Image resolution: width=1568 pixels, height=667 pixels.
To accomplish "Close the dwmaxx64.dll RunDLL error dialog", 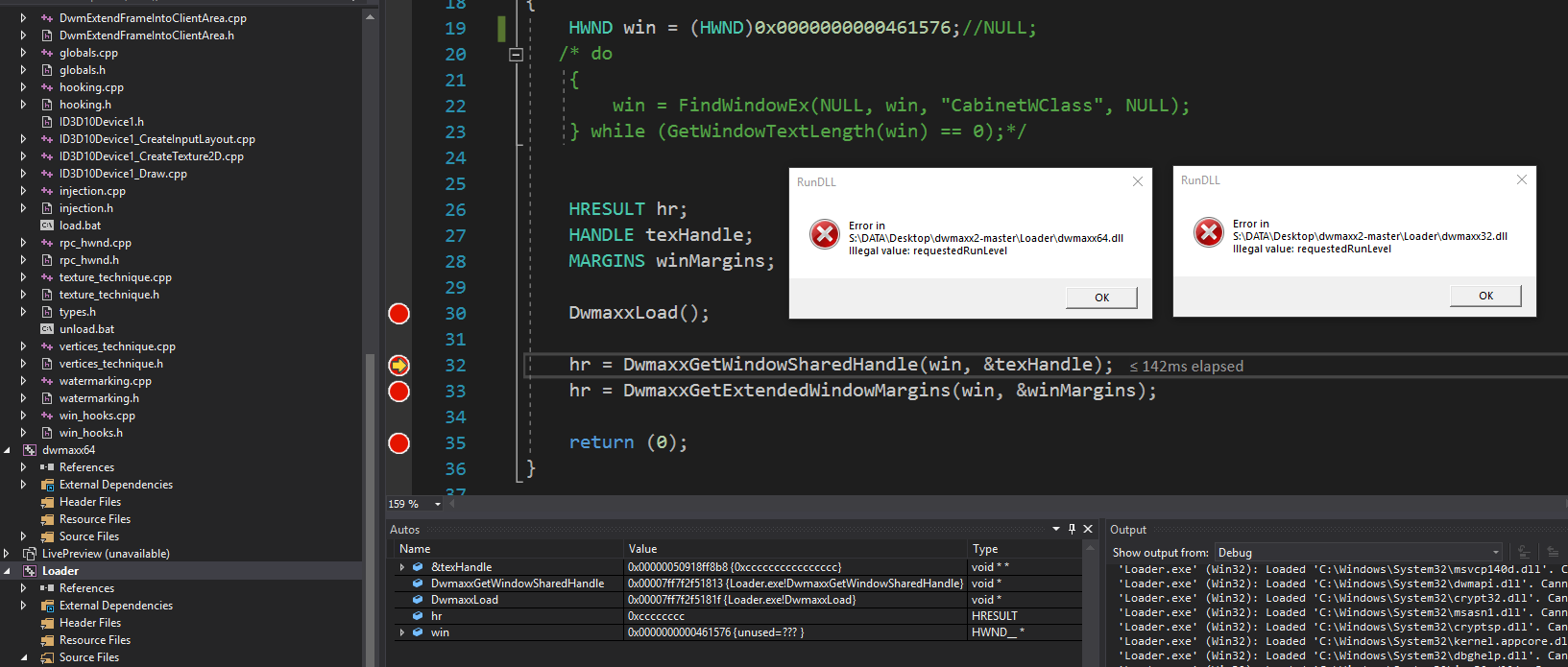I will [1138, 181].
